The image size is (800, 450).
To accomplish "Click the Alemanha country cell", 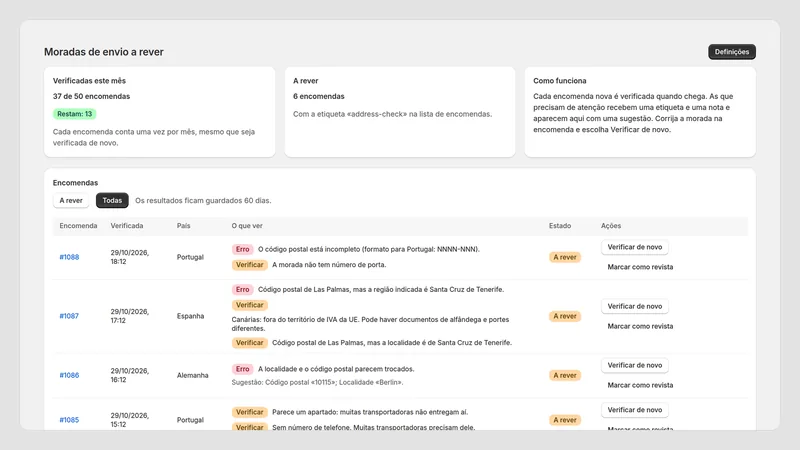I will [192, 375].
